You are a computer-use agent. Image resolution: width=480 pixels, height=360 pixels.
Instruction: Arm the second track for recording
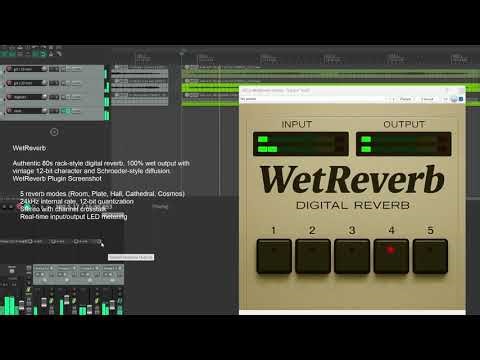pyautogui.click(x=9, y=83)
